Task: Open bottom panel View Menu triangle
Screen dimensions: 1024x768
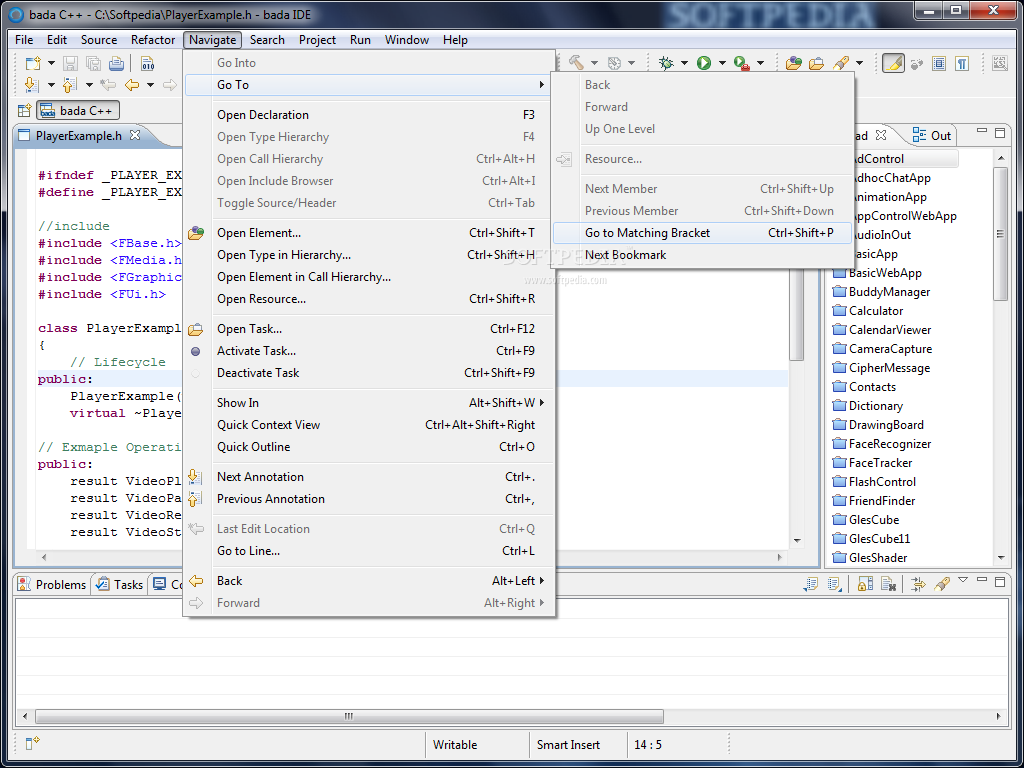Action: (963, 580)
